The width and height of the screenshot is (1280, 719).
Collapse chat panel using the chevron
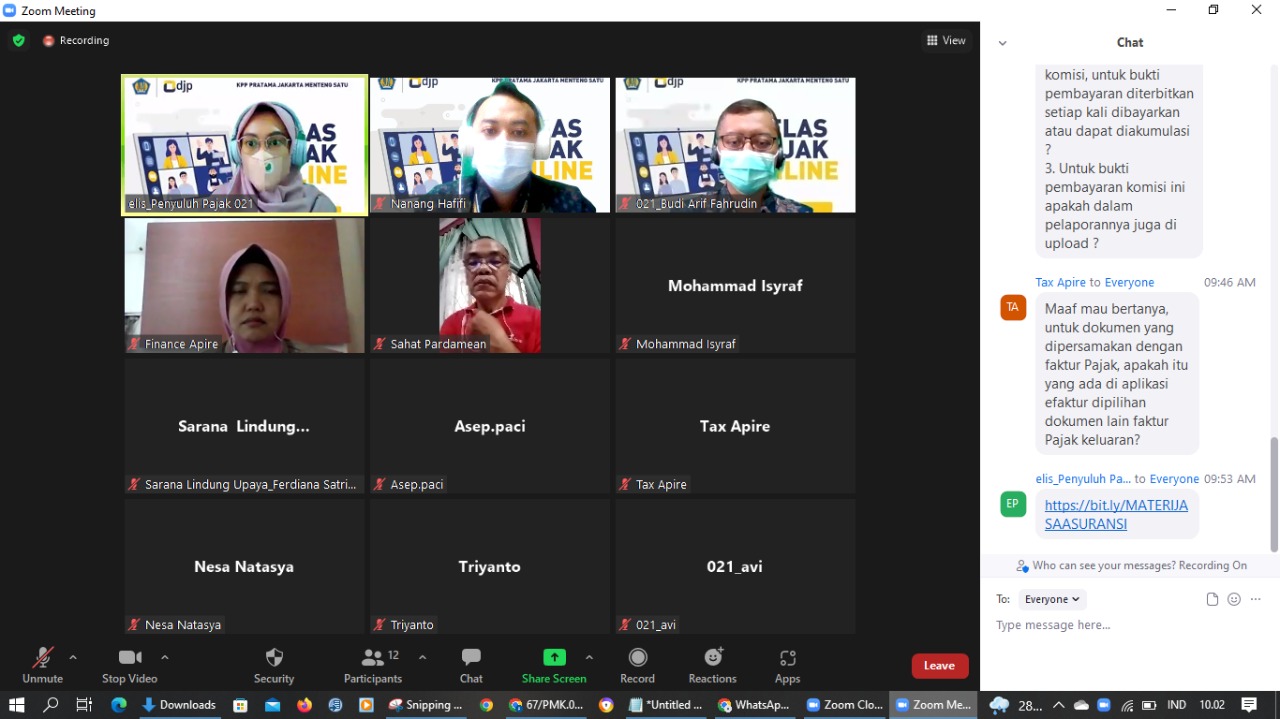pos(1003,43)
